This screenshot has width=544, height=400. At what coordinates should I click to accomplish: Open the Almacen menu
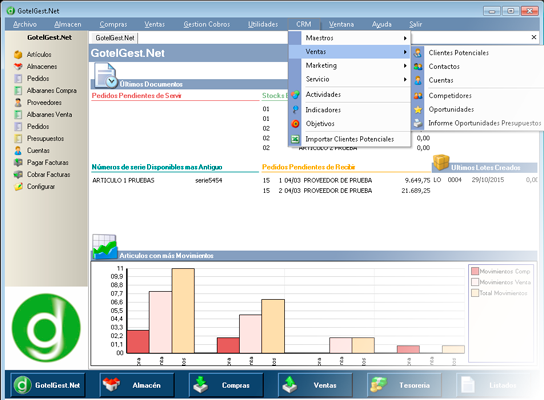[x=68, y=24]
